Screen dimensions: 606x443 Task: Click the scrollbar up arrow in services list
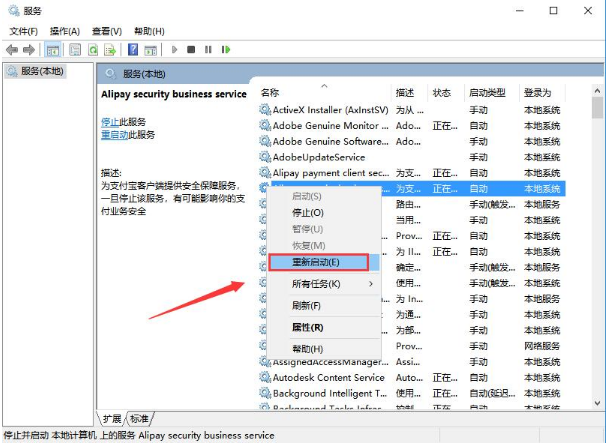pos(597,91)
